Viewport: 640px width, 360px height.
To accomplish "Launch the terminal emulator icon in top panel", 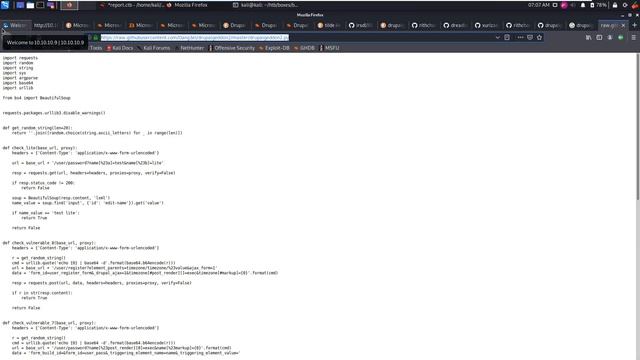I will 40,5.
